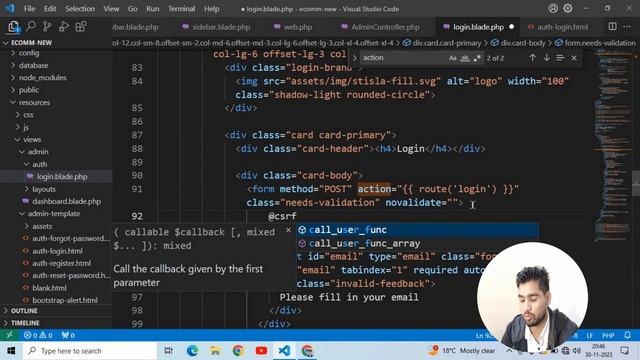Screen dimensions: 640x360
Task: Toggle Use Regular Expression in find
Action: pyautogui.click(x=477, y=58)
